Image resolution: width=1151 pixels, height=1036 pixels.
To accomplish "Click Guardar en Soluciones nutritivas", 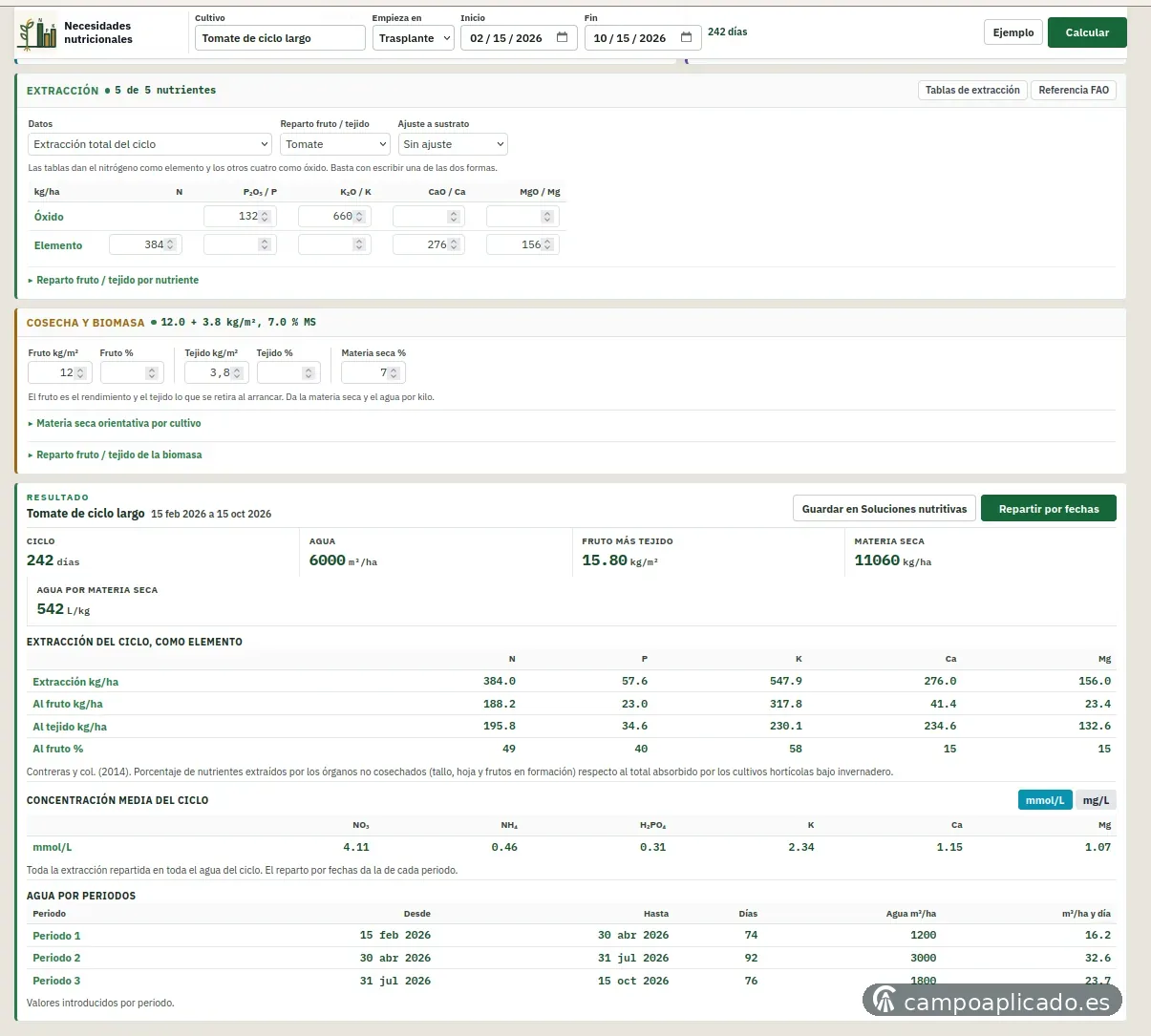I will (885, 509).
